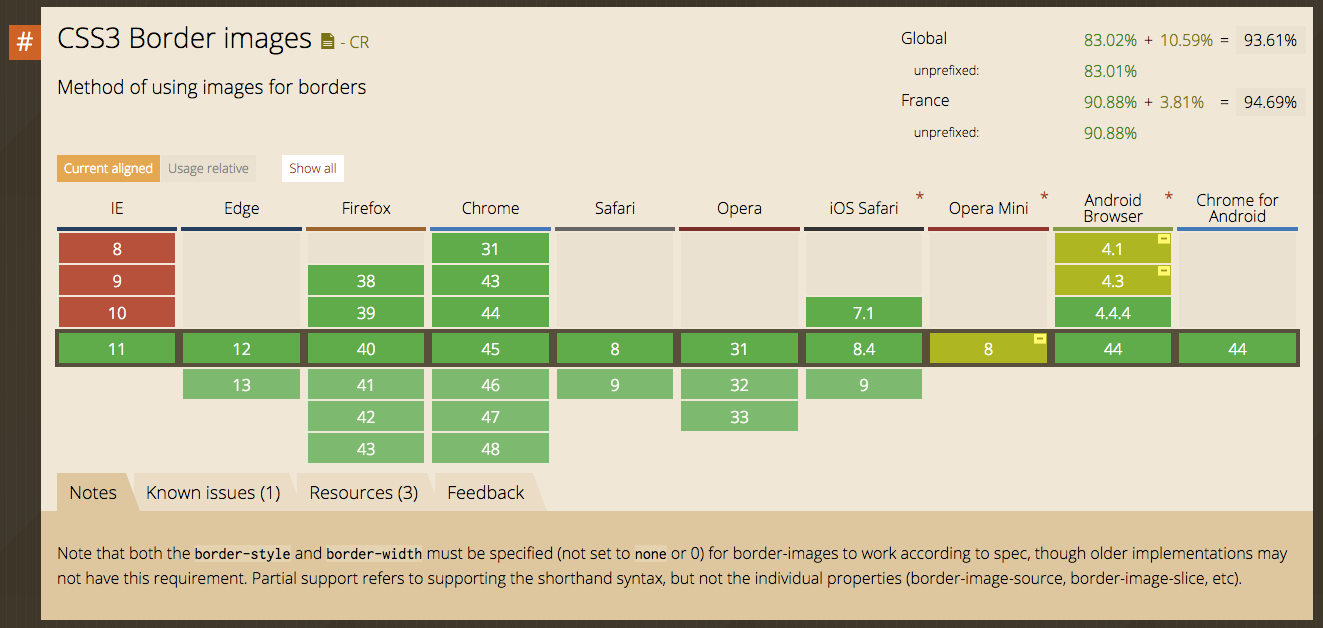This screenshot has height=628, width=1323.
Task: Switch to the Resources (3) tab
Action: (x=364, y=492)
